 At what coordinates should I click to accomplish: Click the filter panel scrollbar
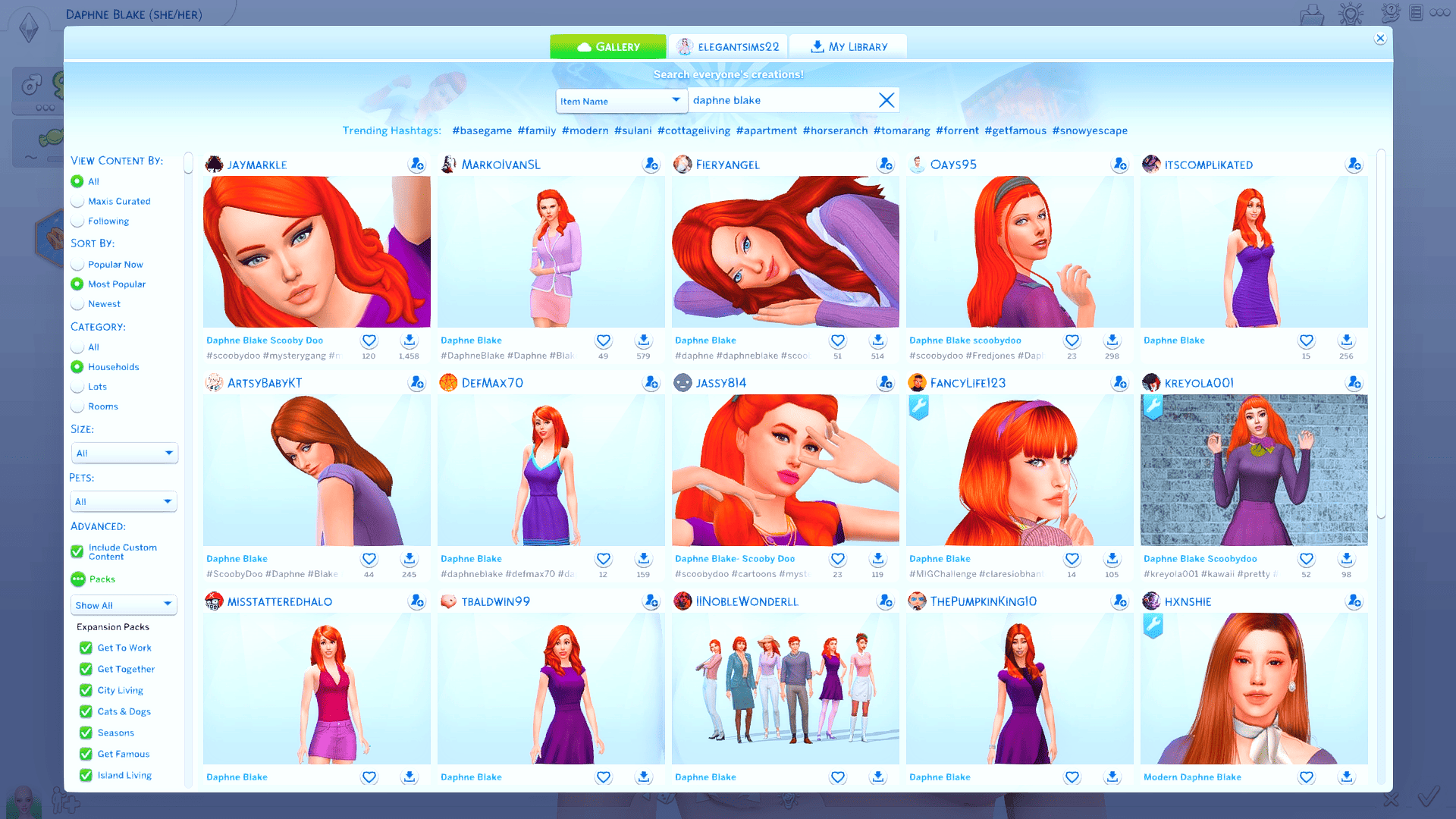click(x=188, y=163)
